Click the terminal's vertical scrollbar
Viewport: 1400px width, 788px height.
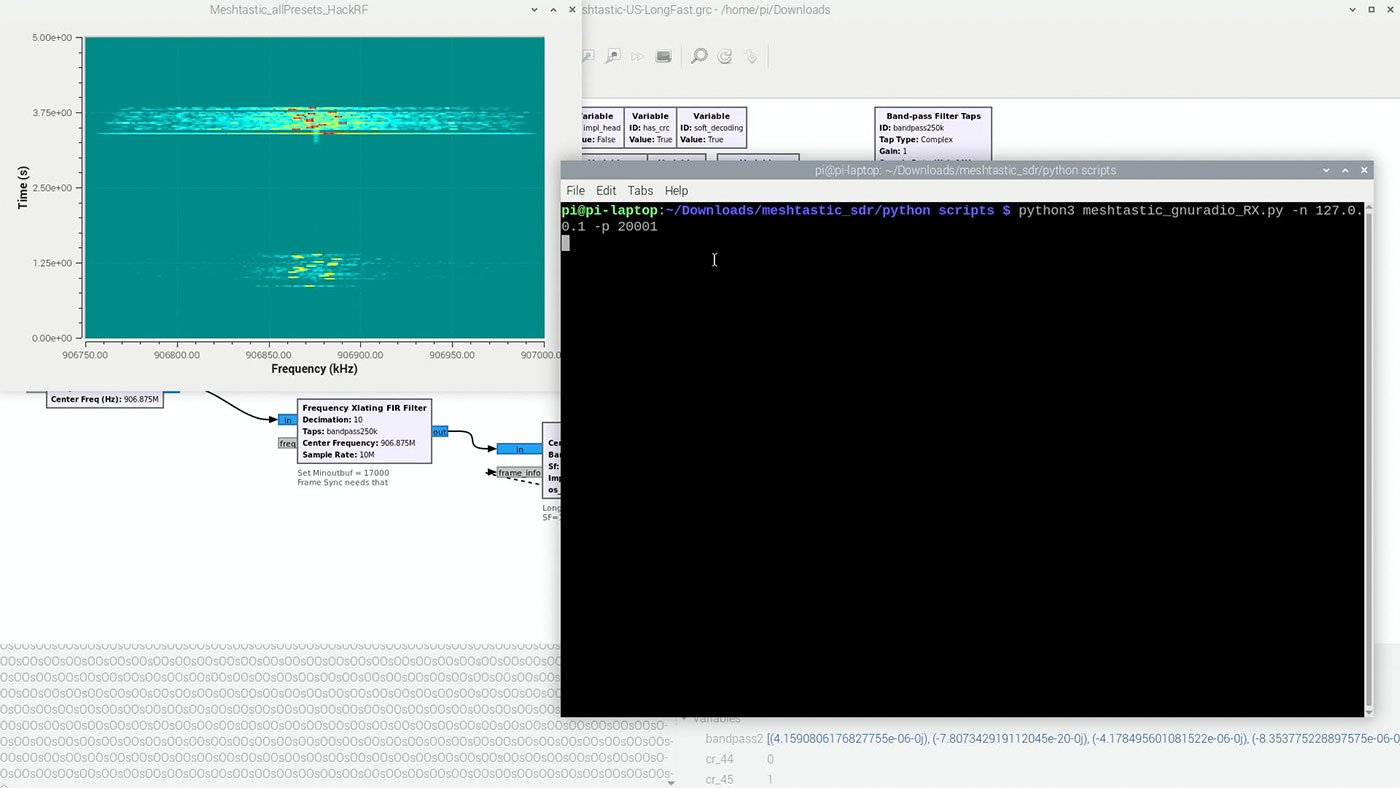pos(1369,458)
